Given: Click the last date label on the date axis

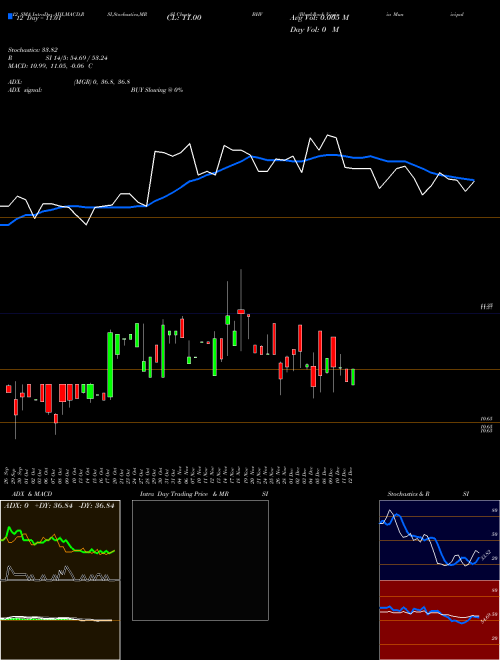Looking at the screenshot, I should (351, 476).
